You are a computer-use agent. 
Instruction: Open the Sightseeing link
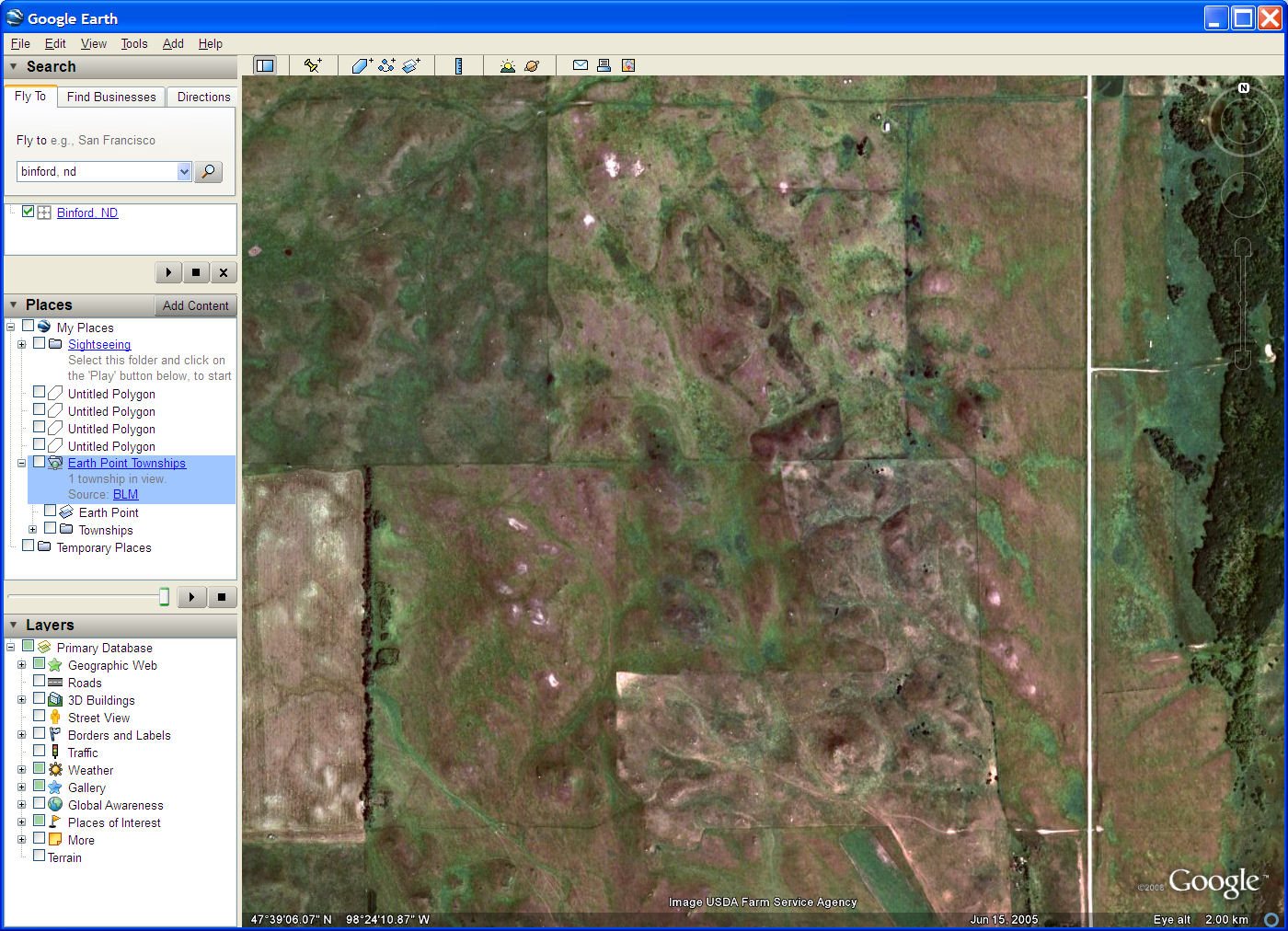99,345
